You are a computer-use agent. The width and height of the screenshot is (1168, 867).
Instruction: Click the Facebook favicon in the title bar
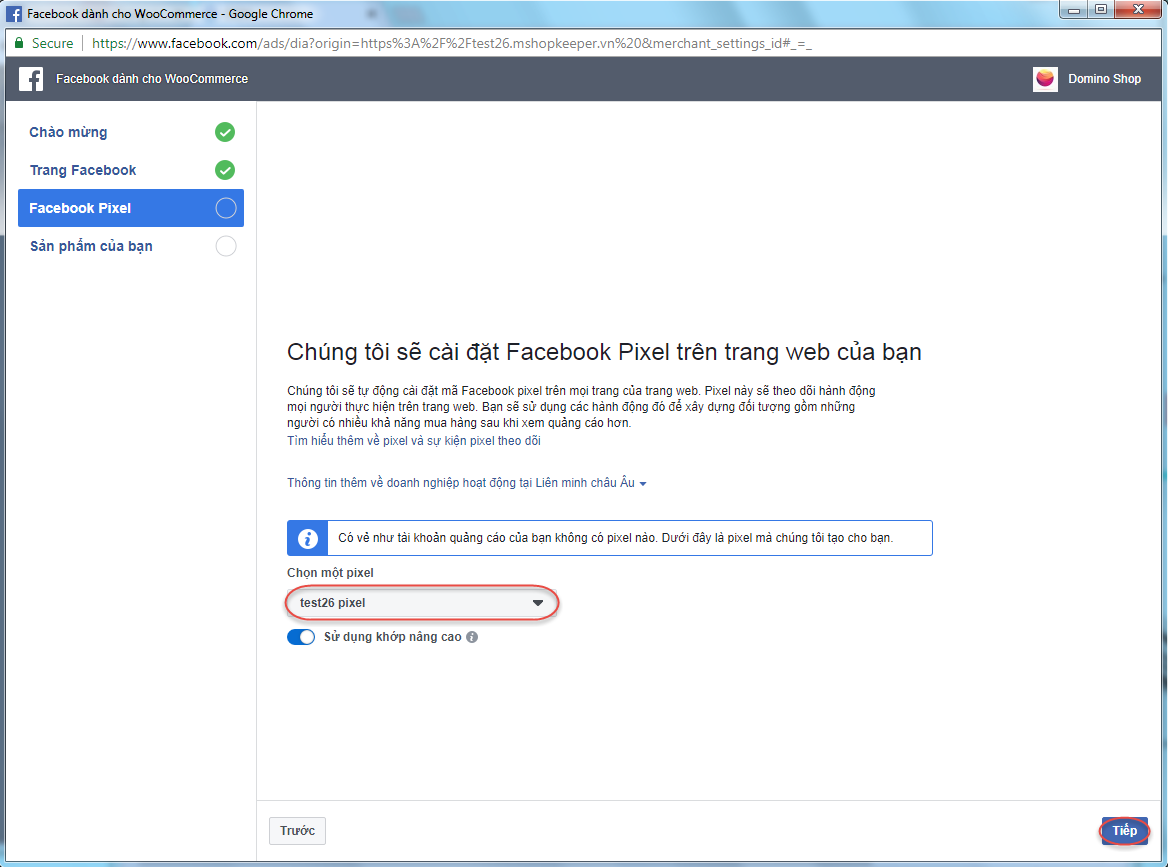click(x=13, y=13)
